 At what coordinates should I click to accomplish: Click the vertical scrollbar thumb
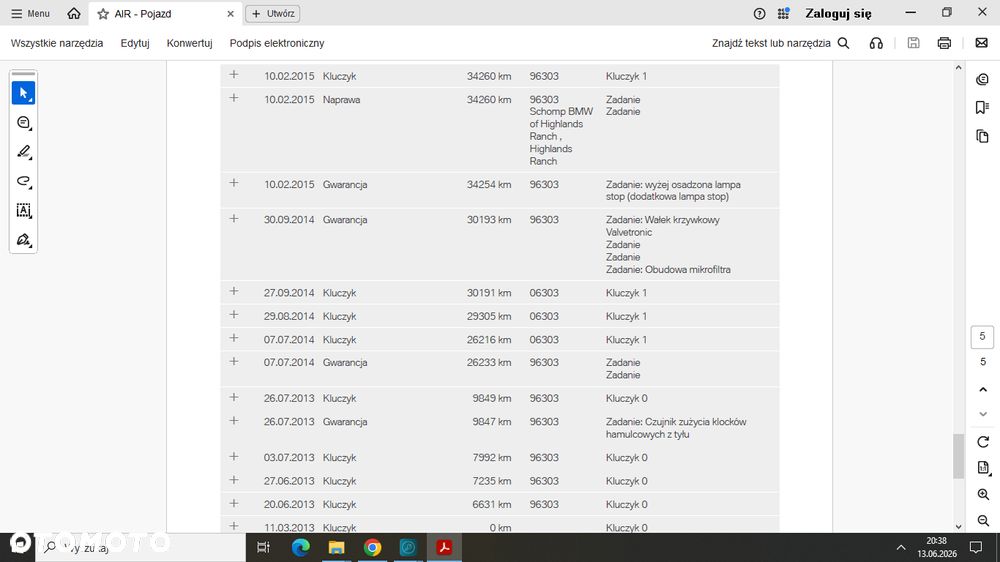[958, 455]
